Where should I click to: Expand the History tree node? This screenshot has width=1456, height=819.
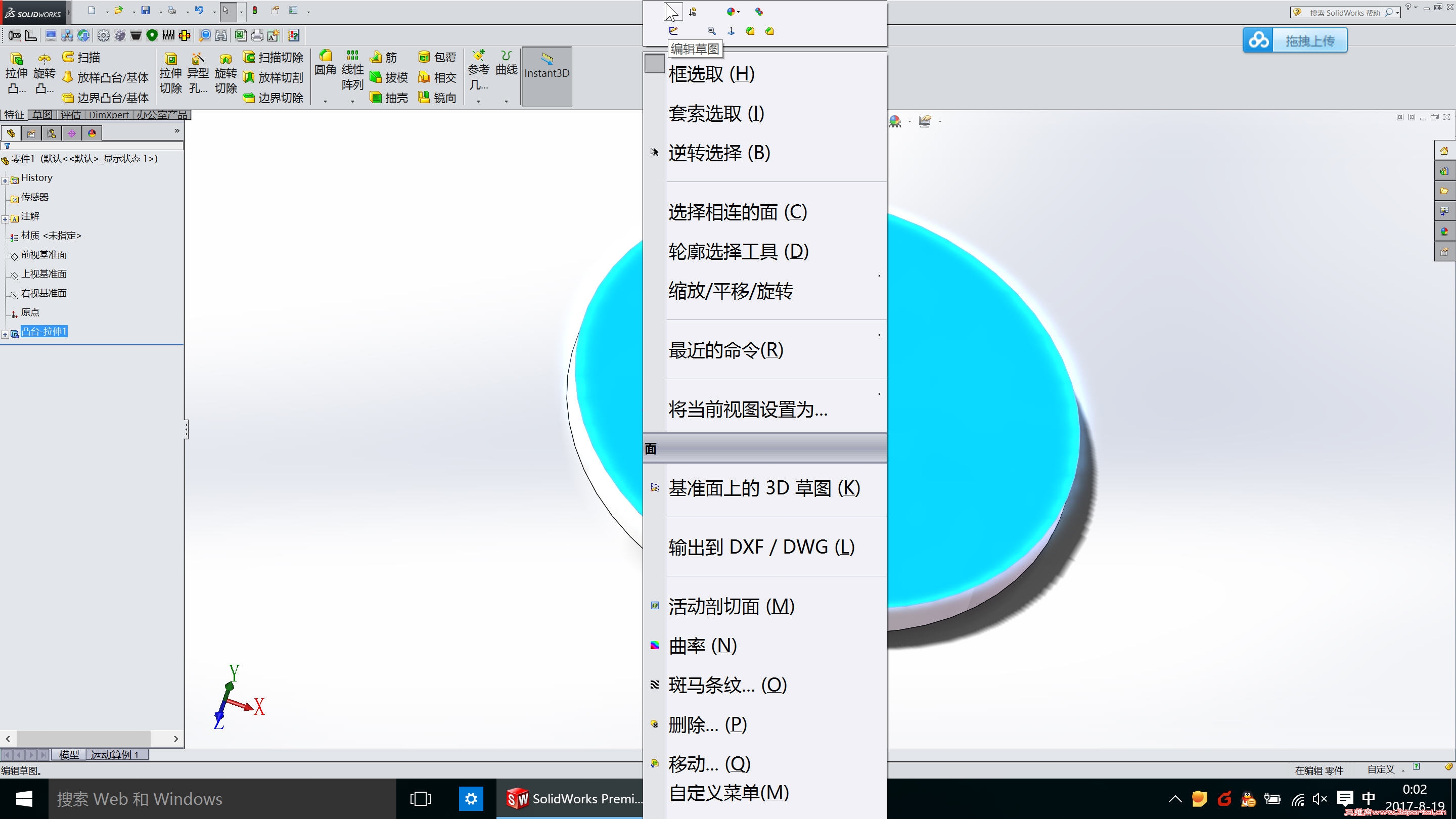(5, 180)
